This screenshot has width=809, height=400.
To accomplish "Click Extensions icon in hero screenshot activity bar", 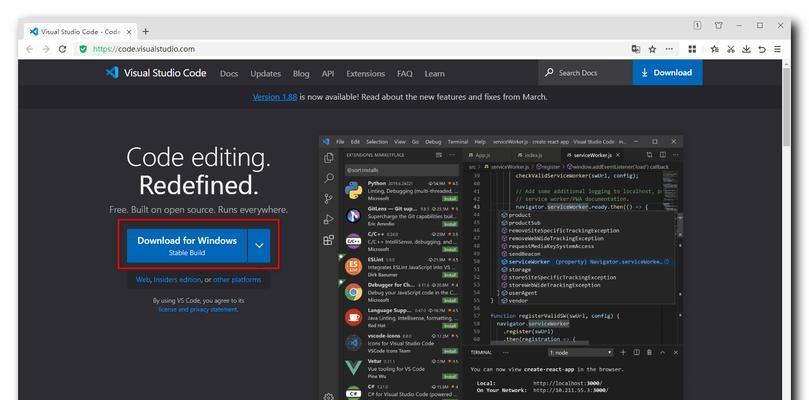I will tap(328, 240).
